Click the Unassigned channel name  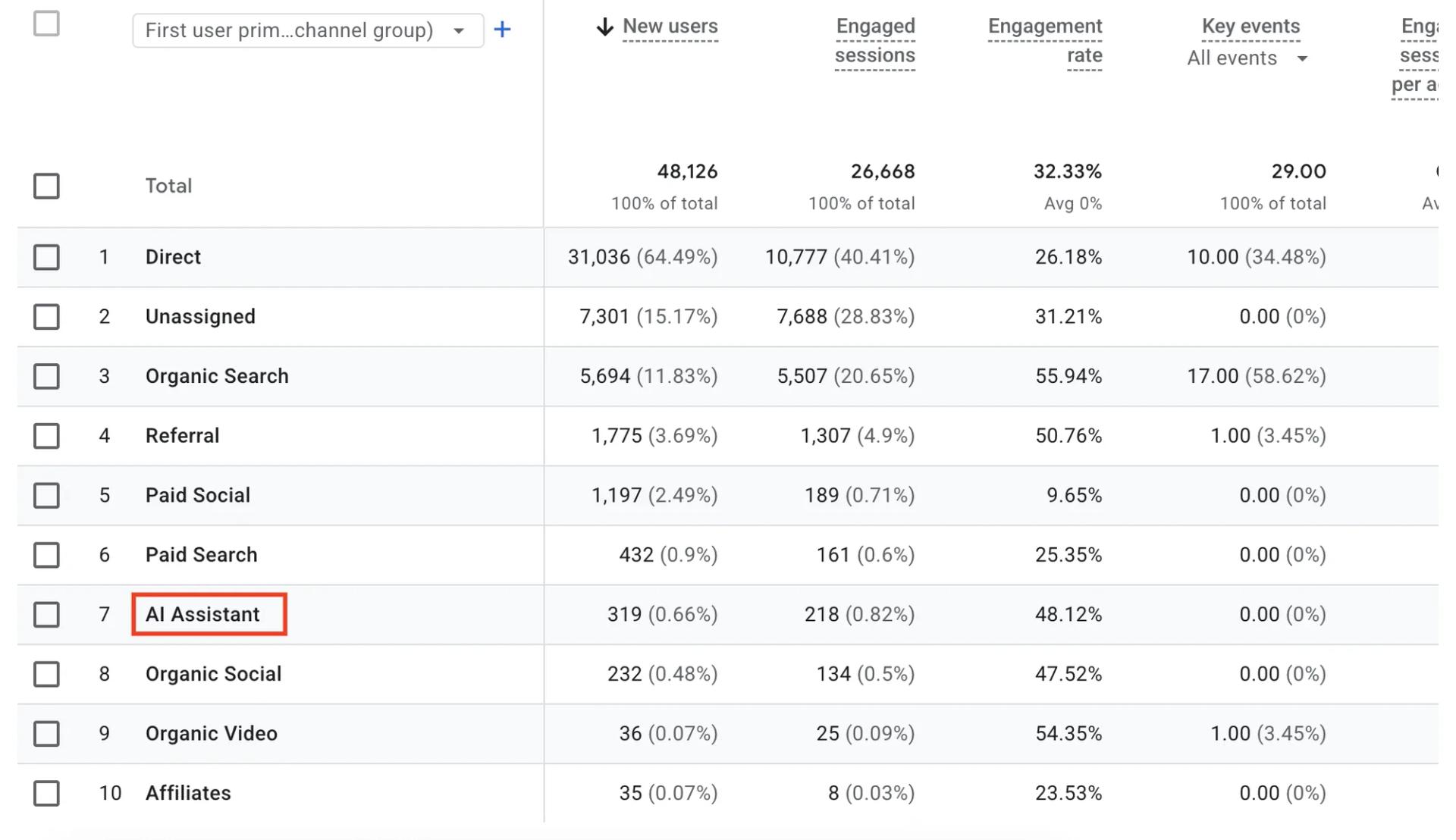click(200, 317)
